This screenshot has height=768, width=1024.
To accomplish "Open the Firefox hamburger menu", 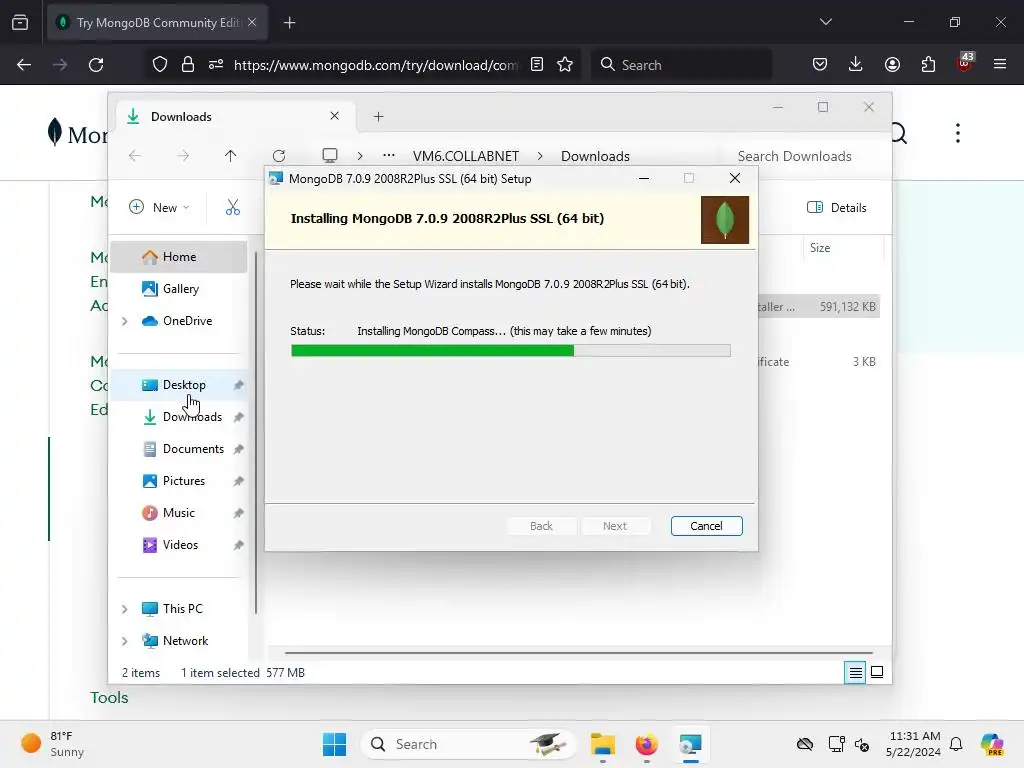I will point(1000,64).
